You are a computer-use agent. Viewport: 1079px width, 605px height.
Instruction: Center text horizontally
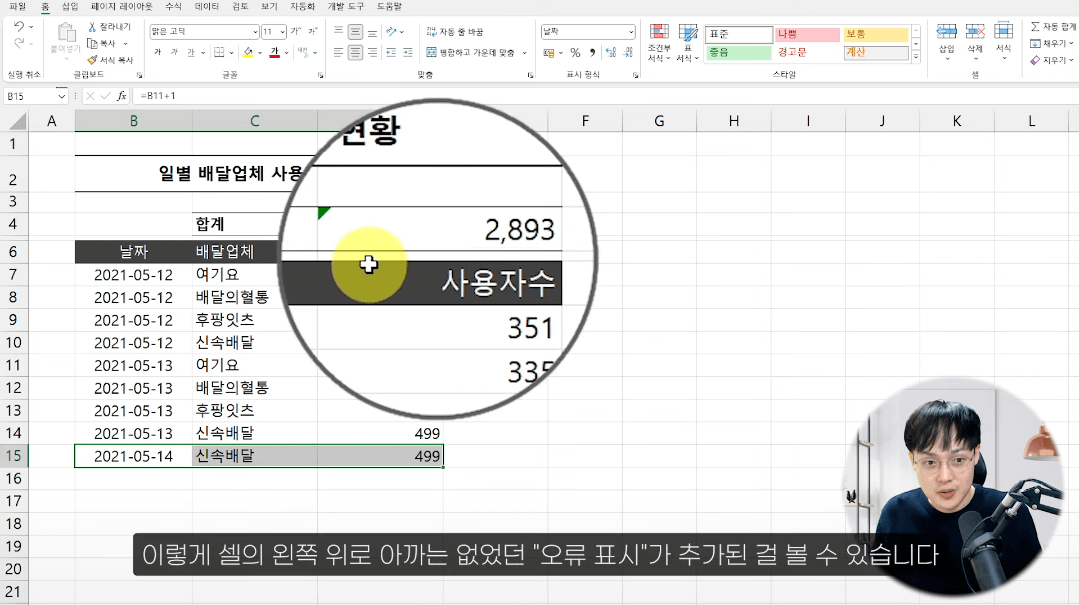coord(355,52)
